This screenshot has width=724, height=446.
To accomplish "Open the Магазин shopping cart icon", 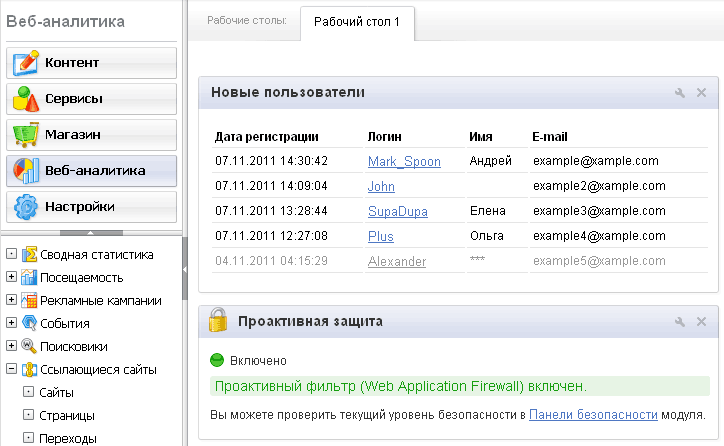I will 26,134.
